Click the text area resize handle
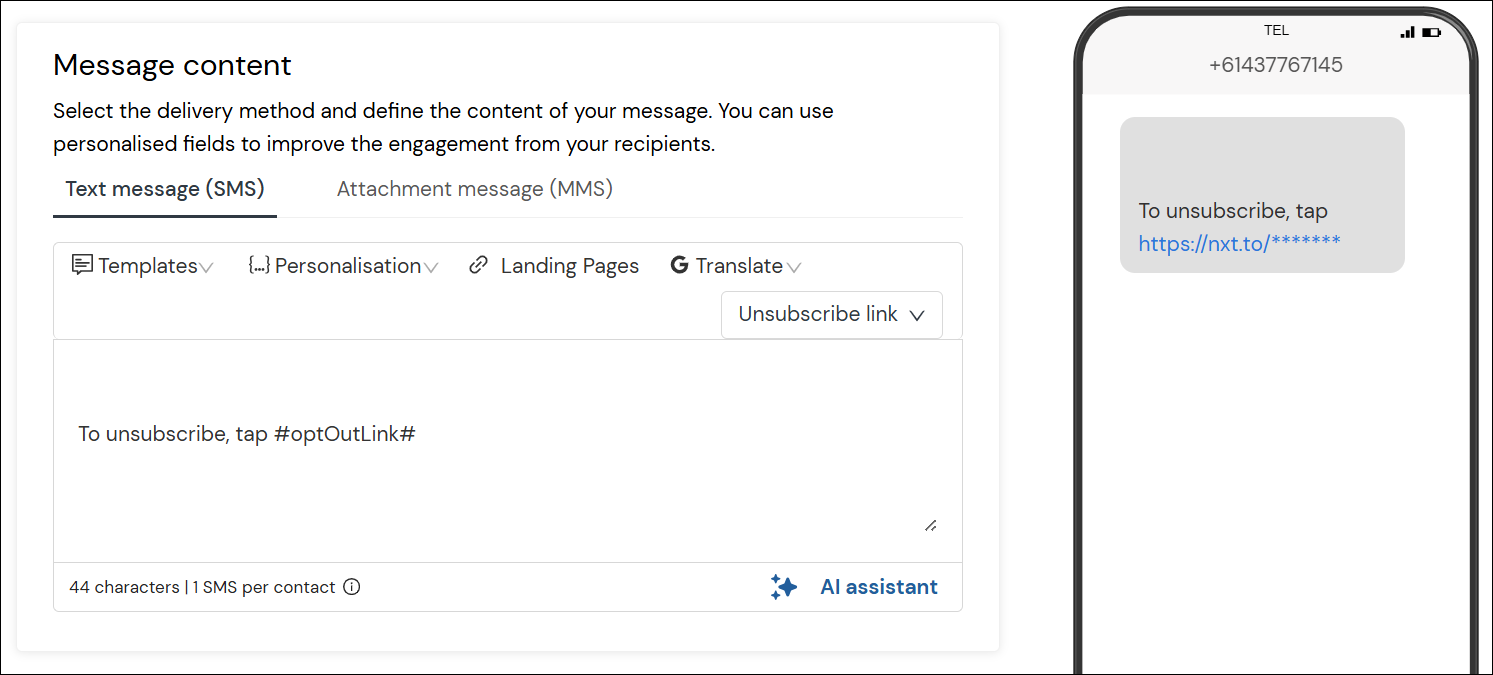The width and height of the screenshot is (1493, 675). click(x=931, y=525)
